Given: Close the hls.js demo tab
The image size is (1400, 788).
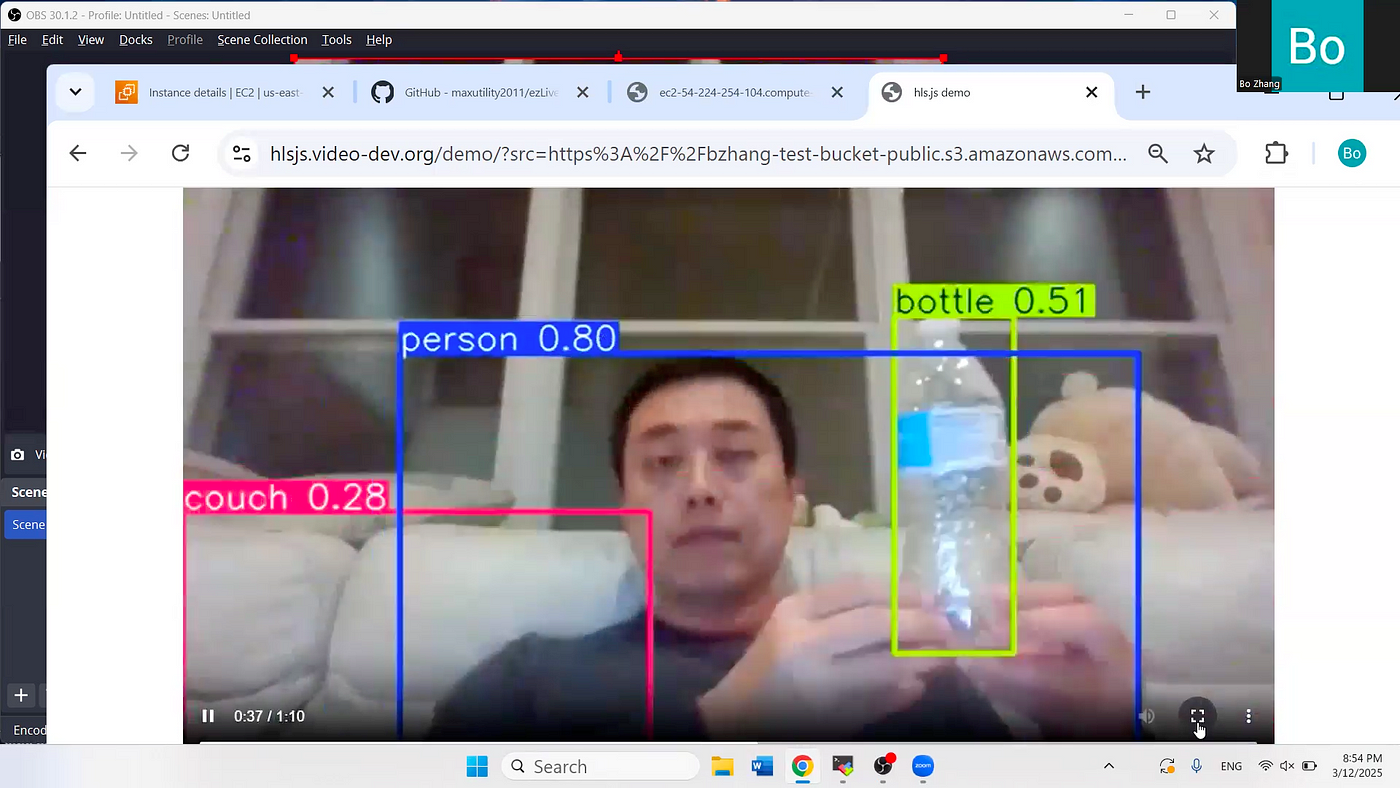Looking at the screenshot, I should 1092,92.
